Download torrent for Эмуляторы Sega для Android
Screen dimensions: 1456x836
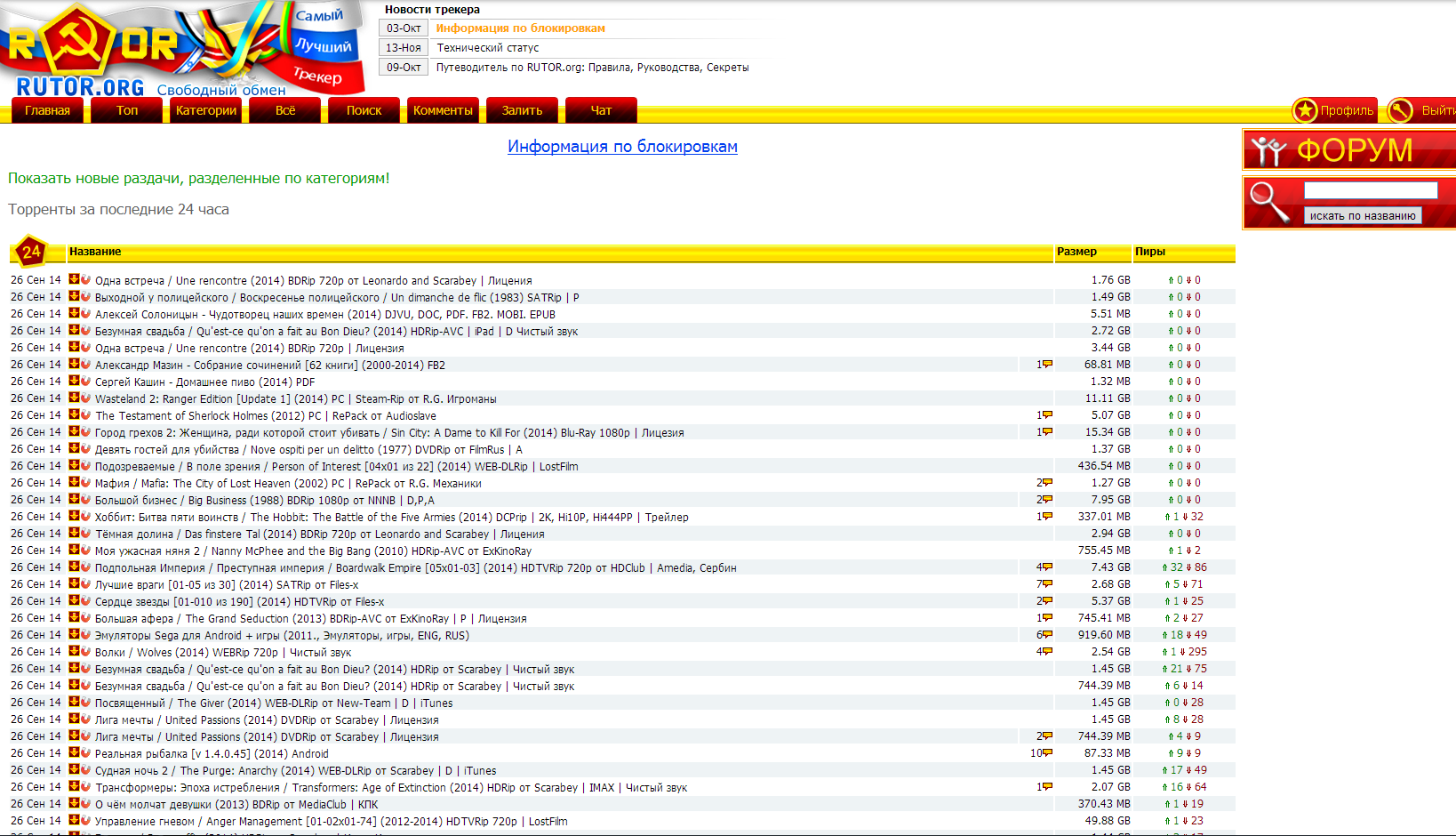pyautogui.click(x=75, y=634)
